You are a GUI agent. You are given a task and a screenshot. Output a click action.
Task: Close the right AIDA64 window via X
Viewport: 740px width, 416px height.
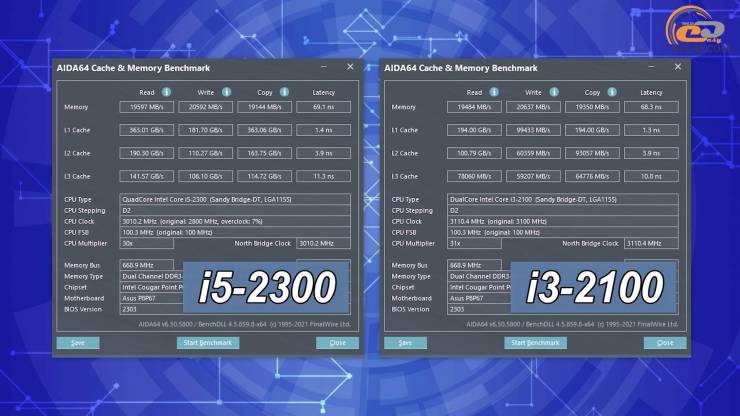point(678,67)
